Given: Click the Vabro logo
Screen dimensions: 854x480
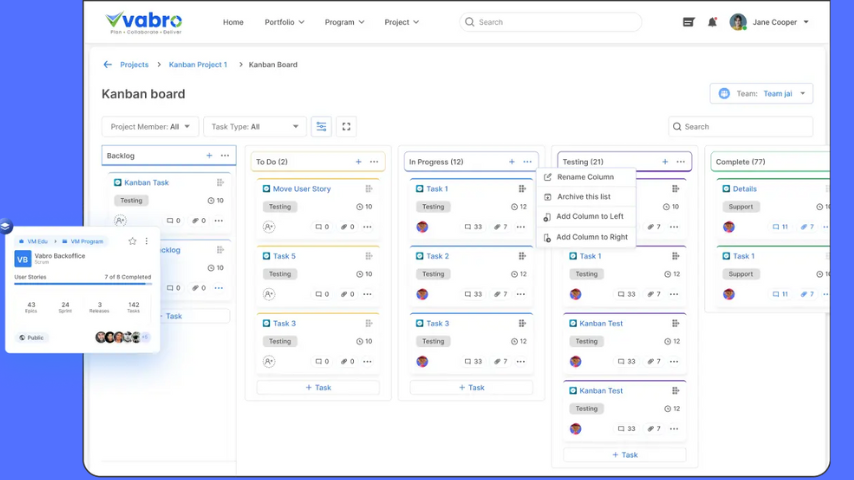Looking at the screenshot, I should tap(144, 23).
